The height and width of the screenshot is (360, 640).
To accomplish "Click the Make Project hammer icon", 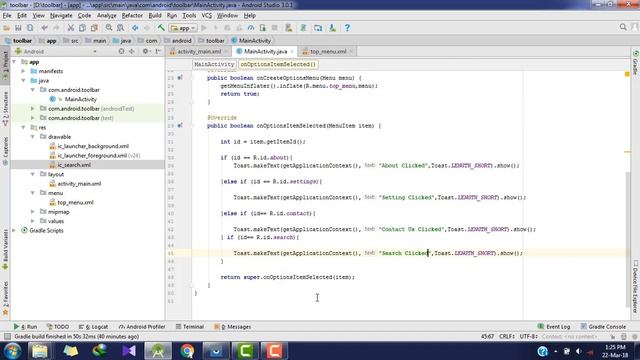I will pos(161,28).
